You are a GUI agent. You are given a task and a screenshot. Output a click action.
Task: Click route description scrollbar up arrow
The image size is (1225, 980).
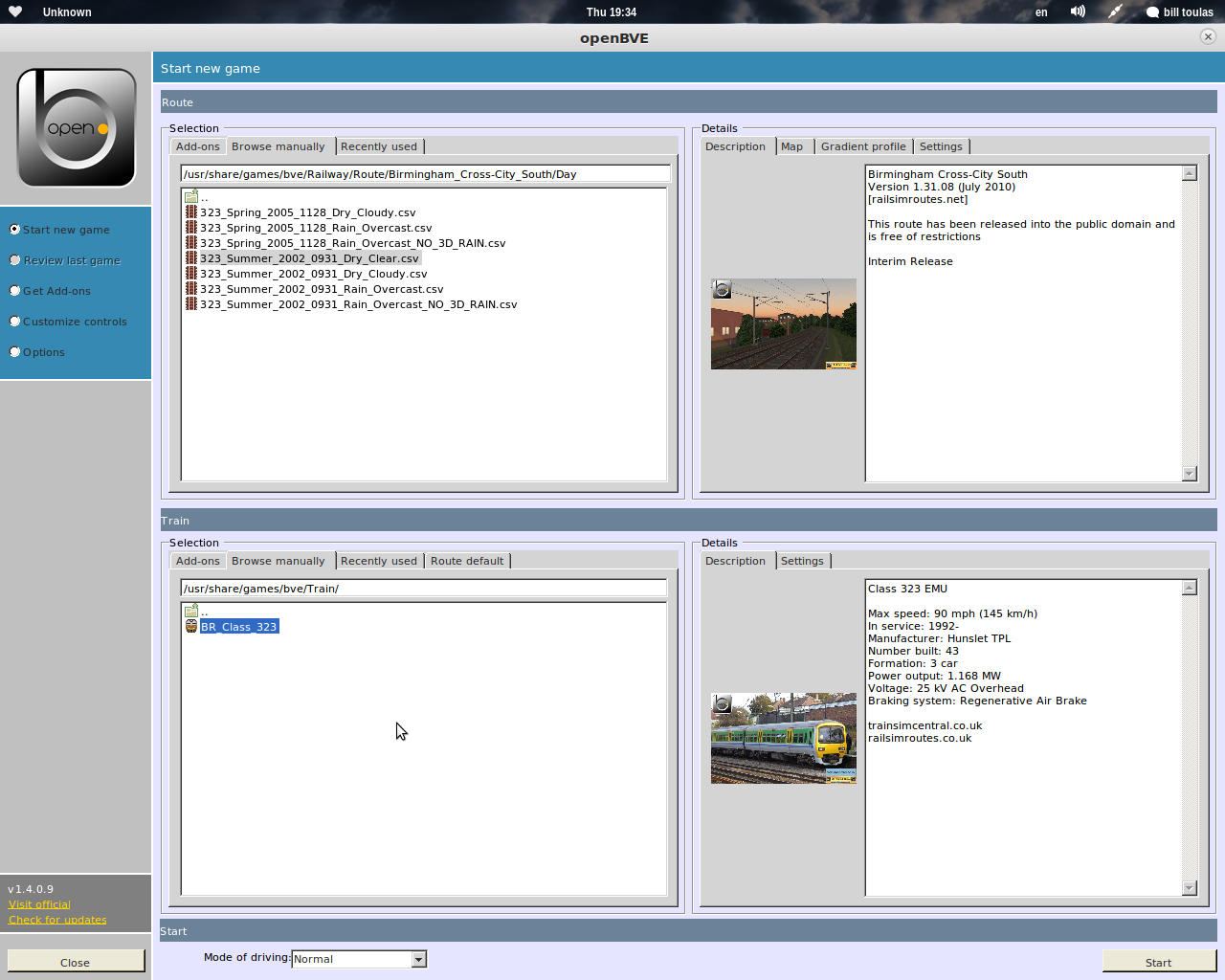coord(1190,173)
